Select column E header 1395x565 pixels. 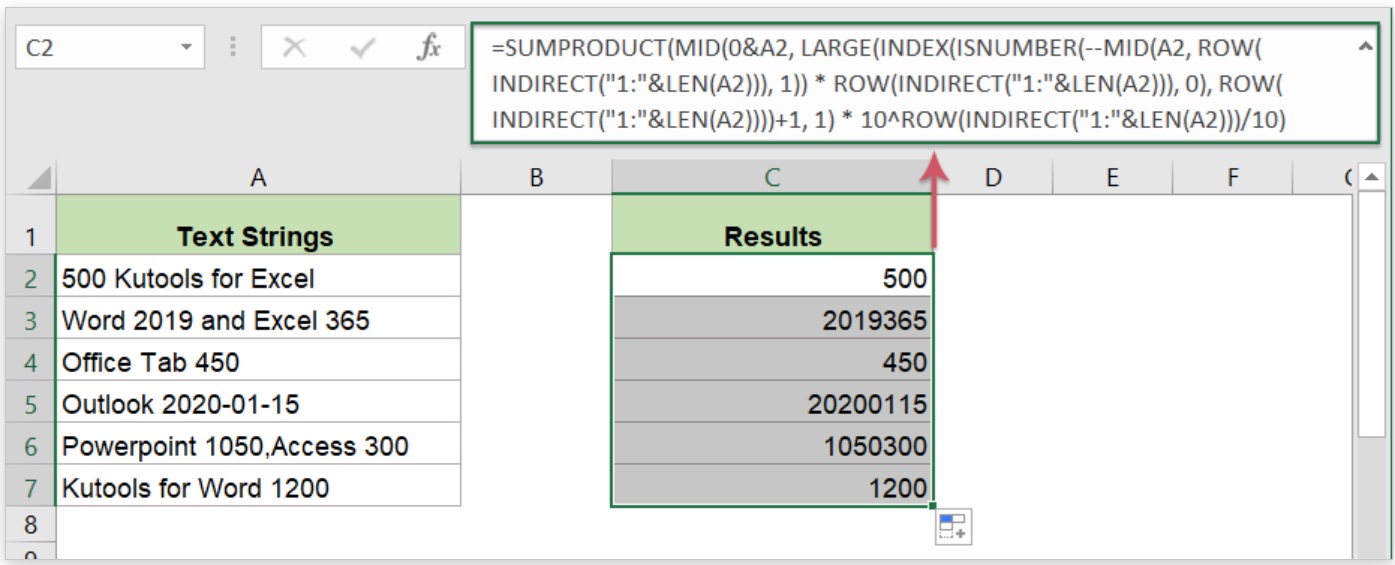coord(1112,177)
